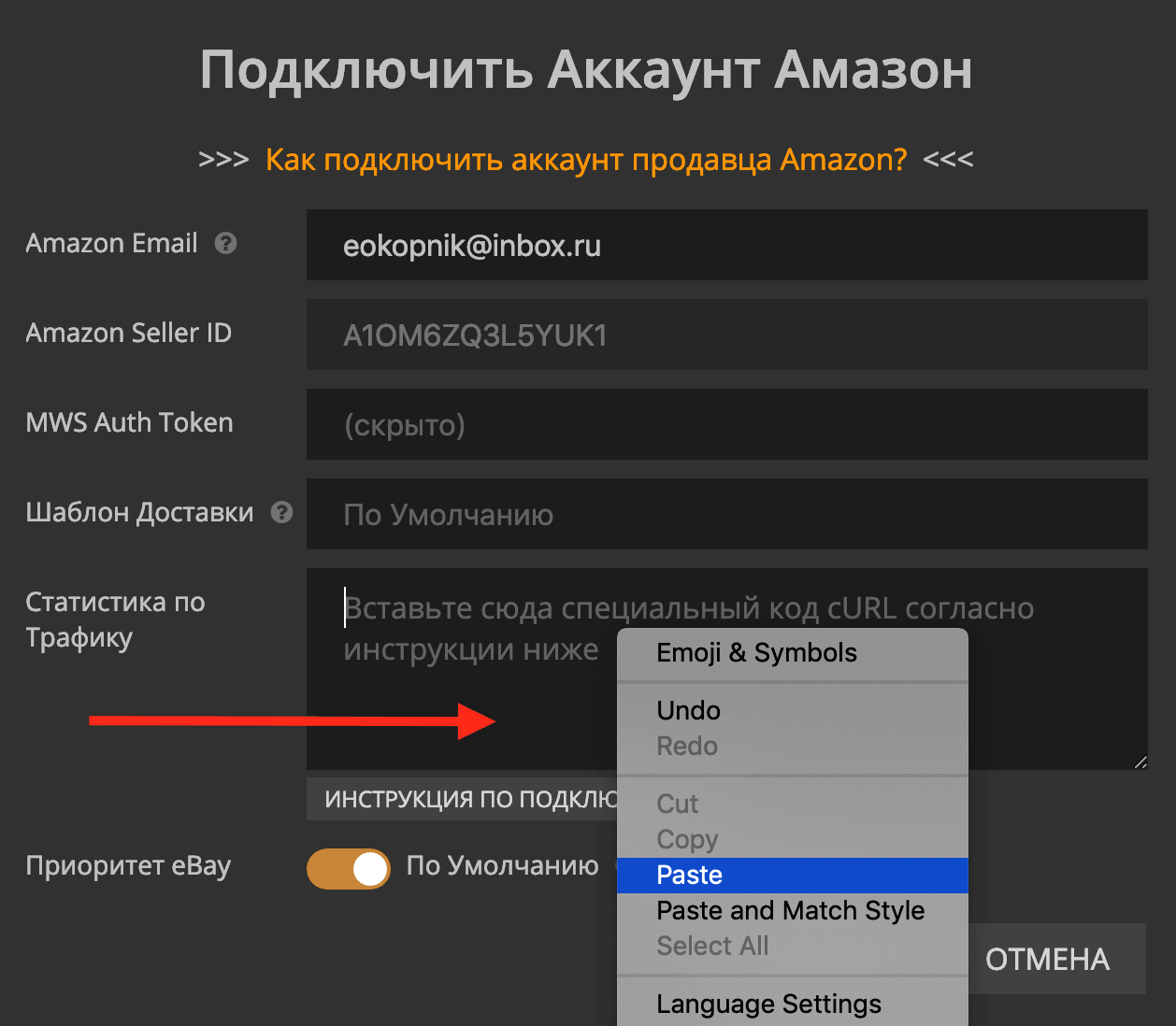Choose Cut from the context menu

click(x=793, y=804)
